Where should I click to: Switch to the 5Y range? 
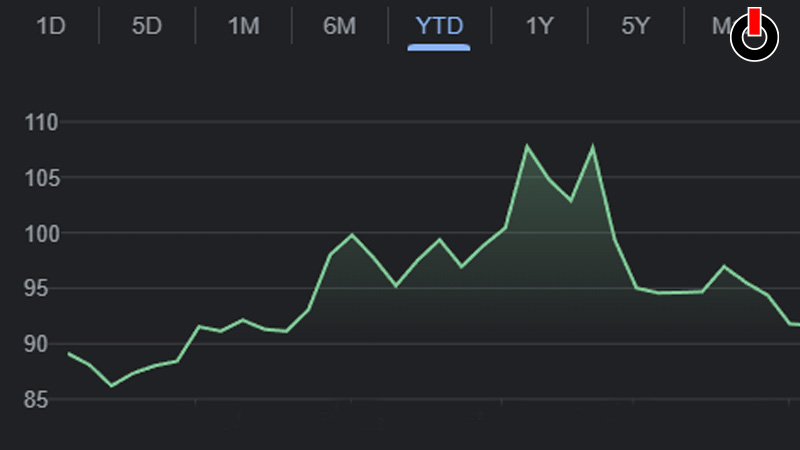[x=636, y=26]
